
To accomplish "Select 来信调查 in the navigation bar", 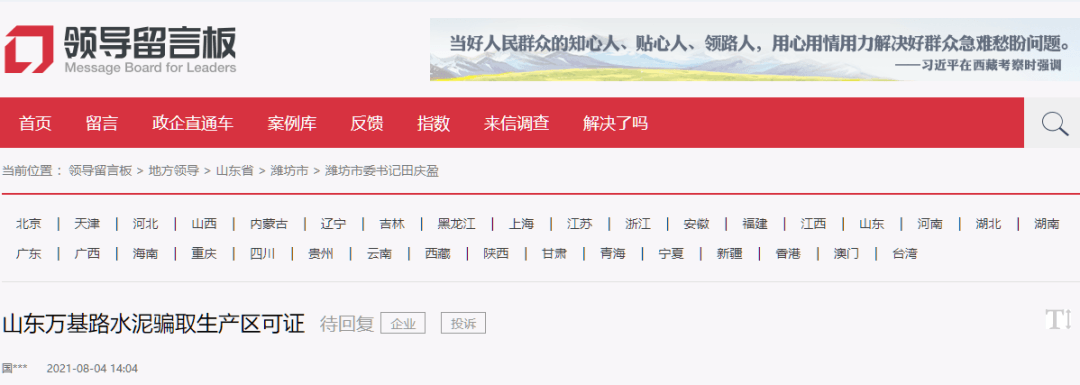I will pos(517,123).
